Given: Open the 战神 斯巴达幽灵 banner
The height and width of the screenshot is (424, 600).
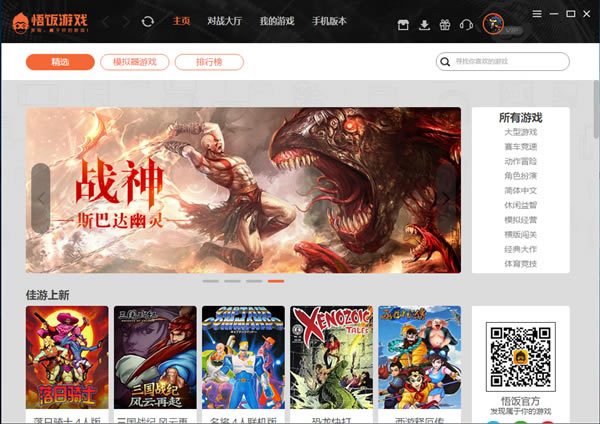Looking at the screenshot, I should pyautogui.click(x=243, y=190).
